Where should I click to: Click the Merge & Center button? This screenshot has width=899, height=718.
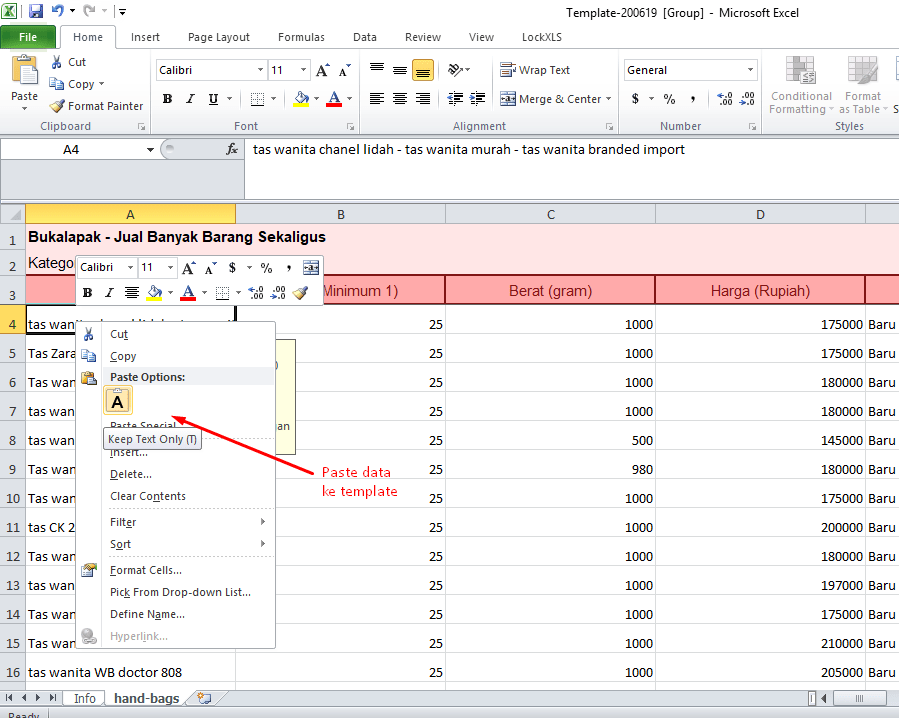550,99
